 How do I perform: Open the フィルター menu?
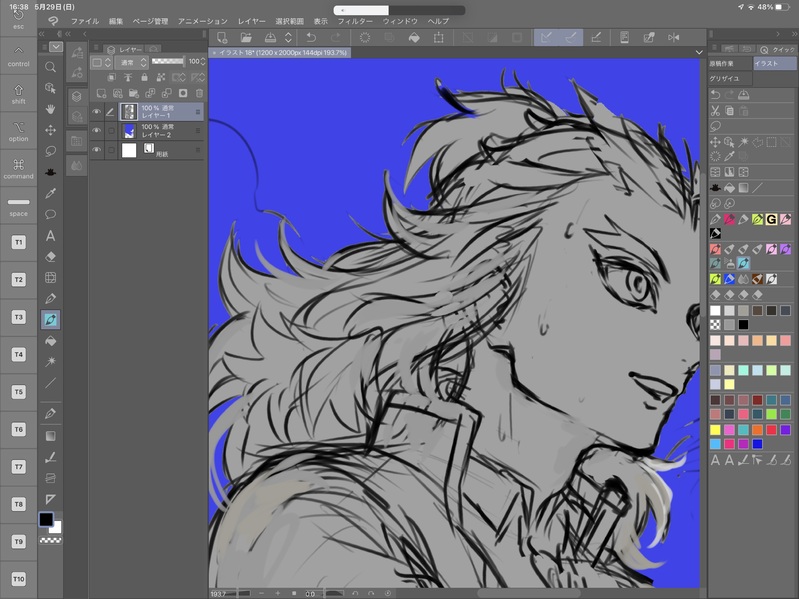(355, 21)
